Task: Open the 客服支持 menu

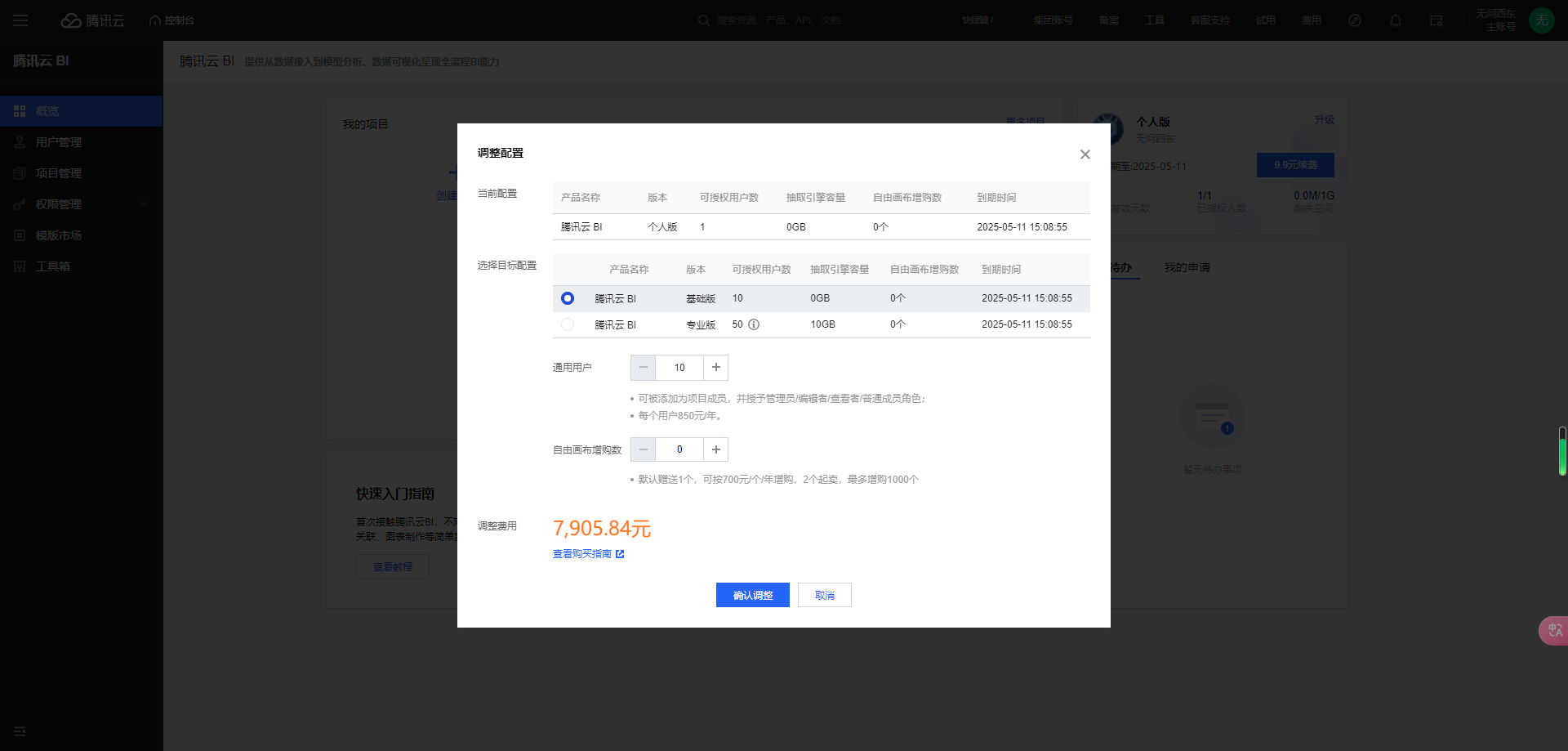Action: (x=1210, y=20)
